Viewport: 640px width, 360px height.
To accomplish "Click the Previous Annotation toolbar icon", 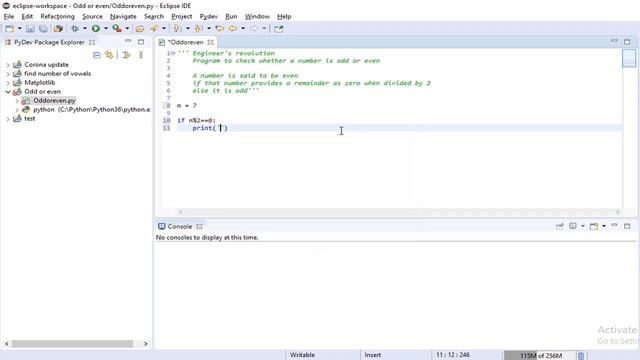I will tap(198, 29).
